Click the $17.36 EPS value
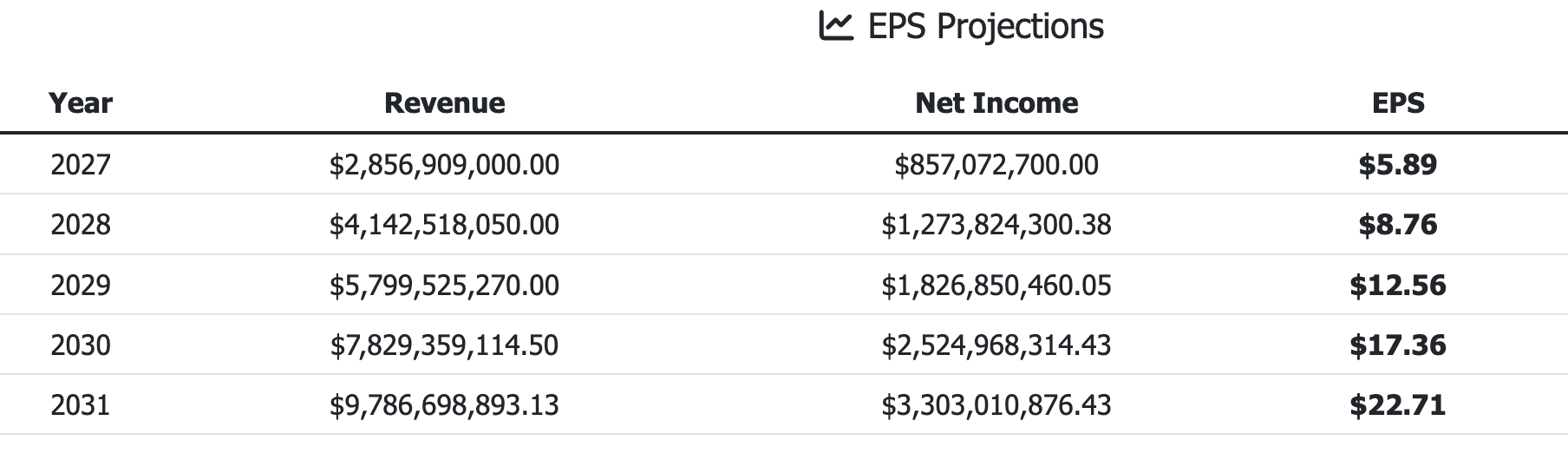 (x=1398, y=345)
